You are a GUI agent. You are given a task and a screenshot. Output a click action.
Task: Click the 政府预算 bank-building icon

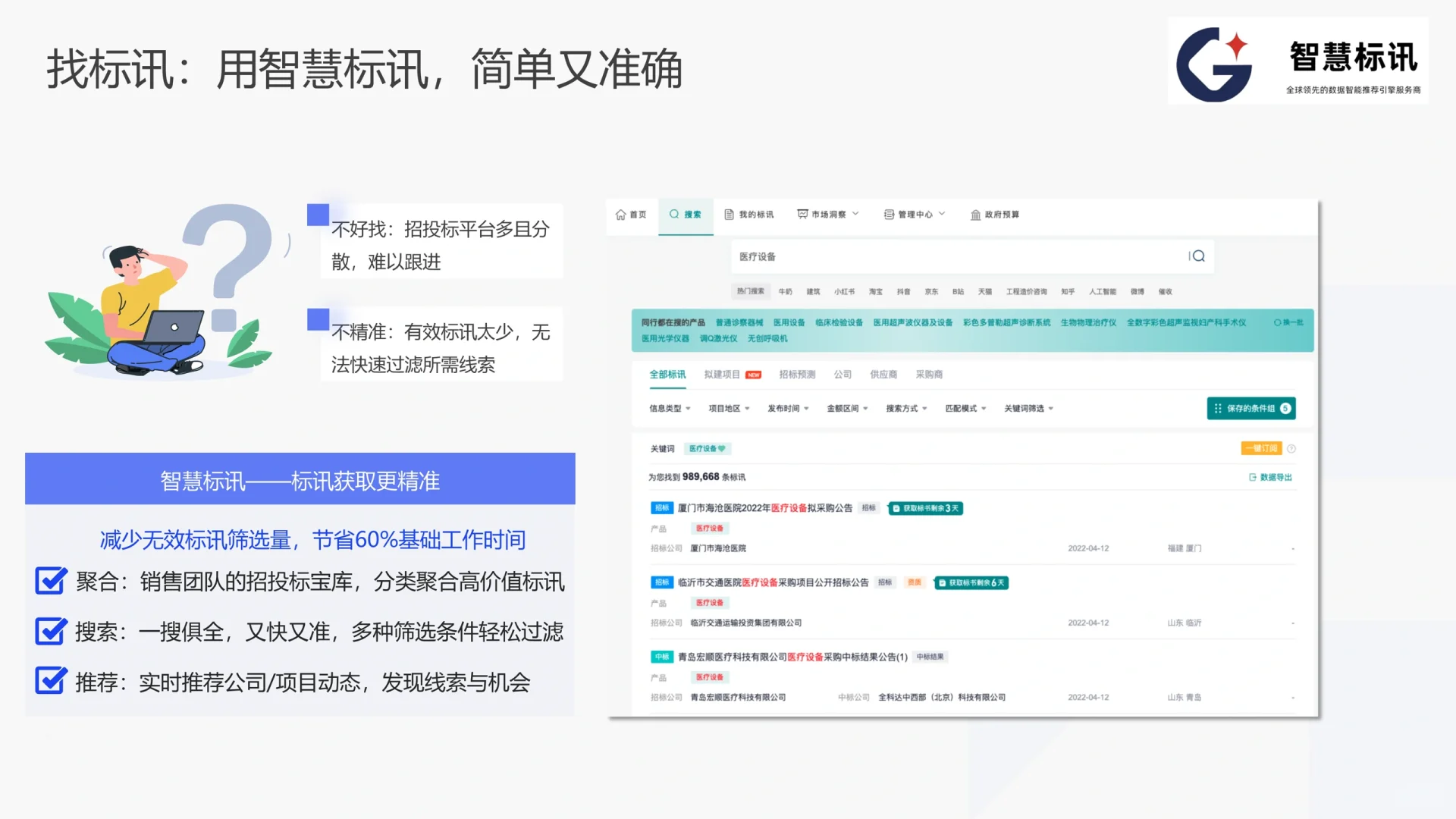[x=976, y=215]
